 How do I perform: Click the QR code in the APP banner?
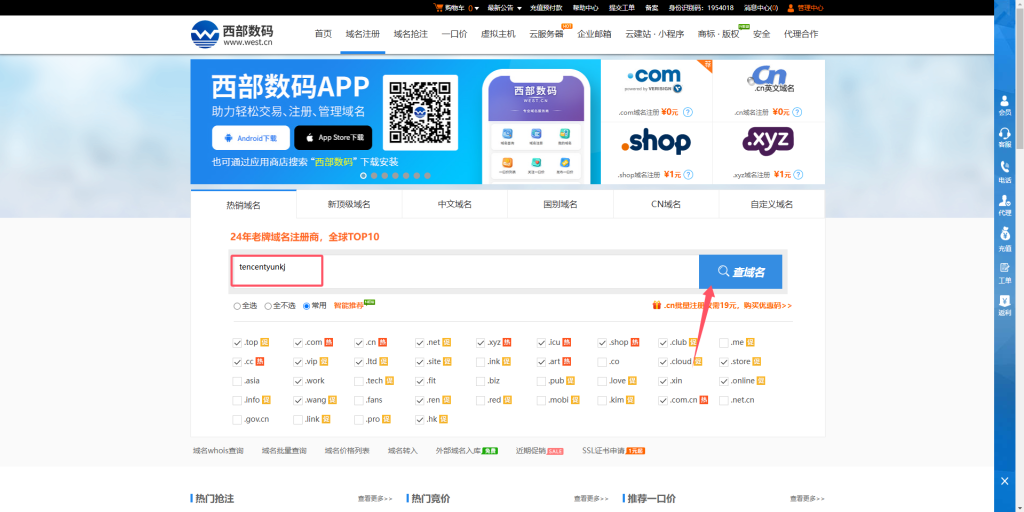click(x=420, y=112)
